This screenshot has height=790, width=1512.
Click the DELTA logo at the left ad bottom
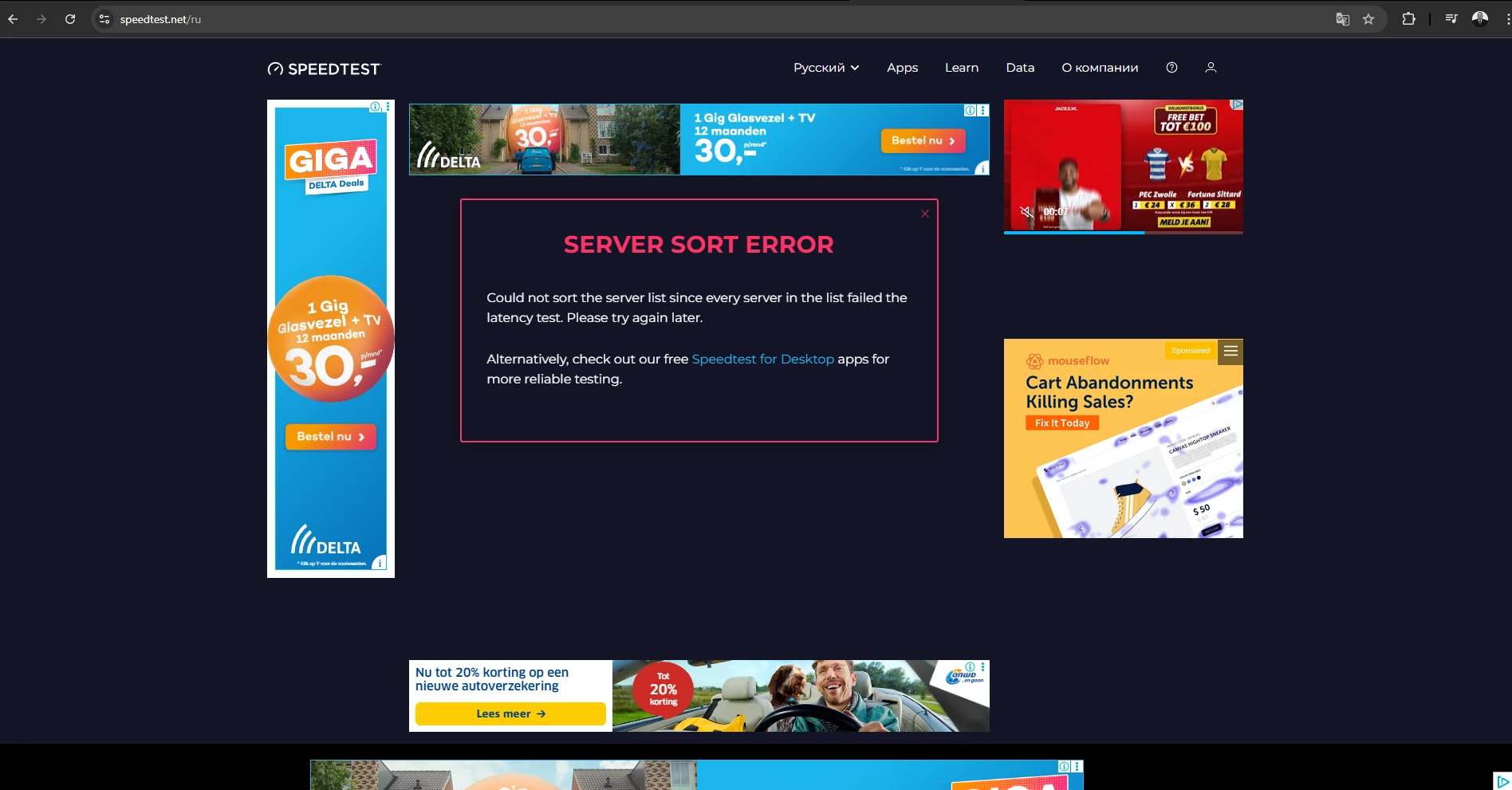click(x=326, y=540)
